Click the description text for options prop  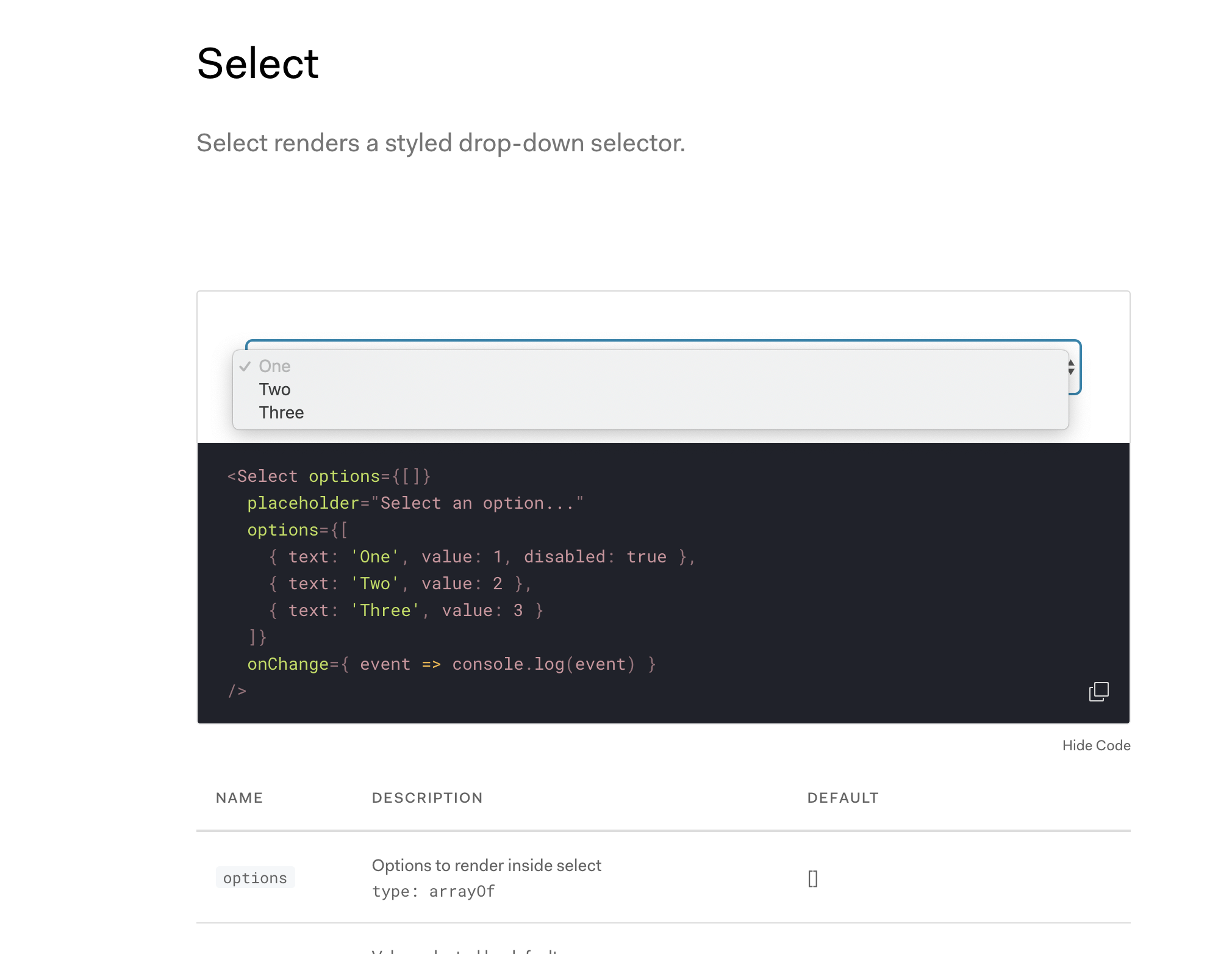(x=487, y=865)
